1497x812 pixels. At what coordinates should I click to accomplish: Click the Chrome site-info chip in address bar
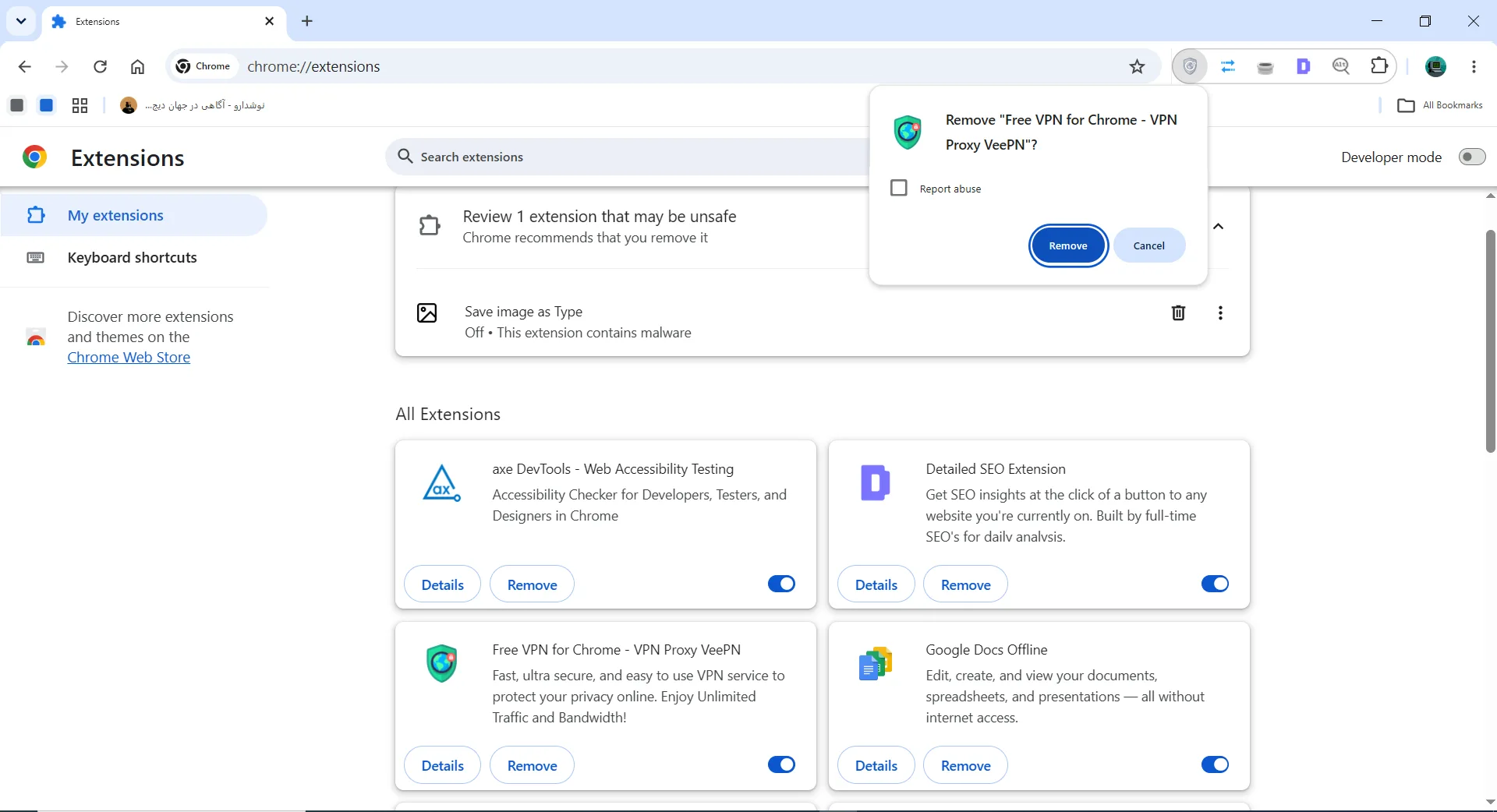pos(203,66)
